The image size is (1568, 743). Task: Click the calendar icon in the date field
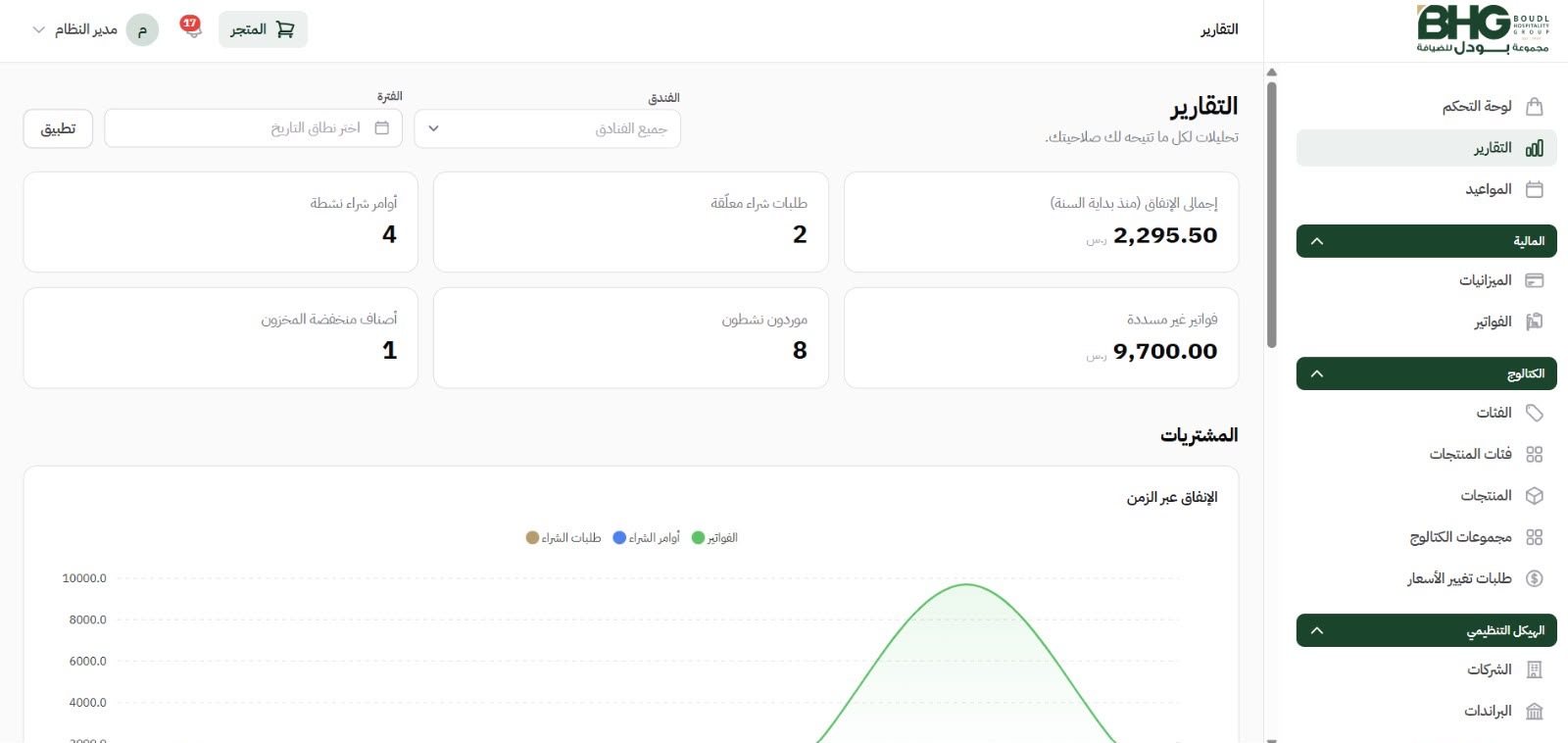(382, 128)
